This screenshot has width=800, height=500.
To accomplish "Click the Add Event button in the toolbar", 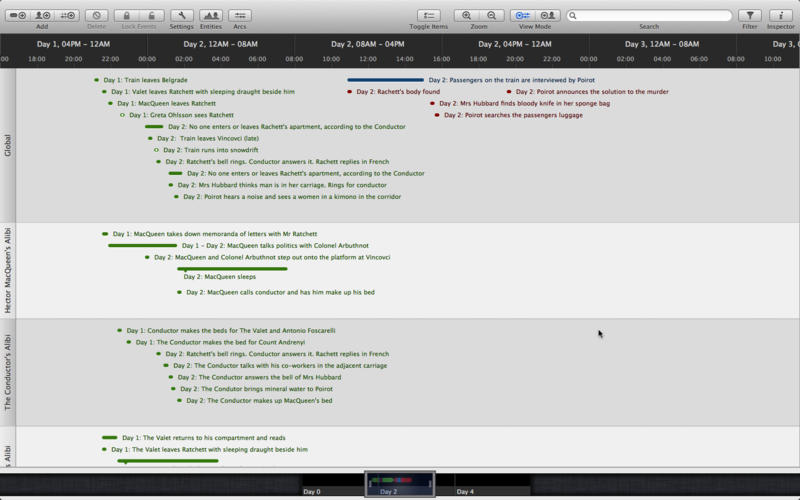I will pos(17,15).
